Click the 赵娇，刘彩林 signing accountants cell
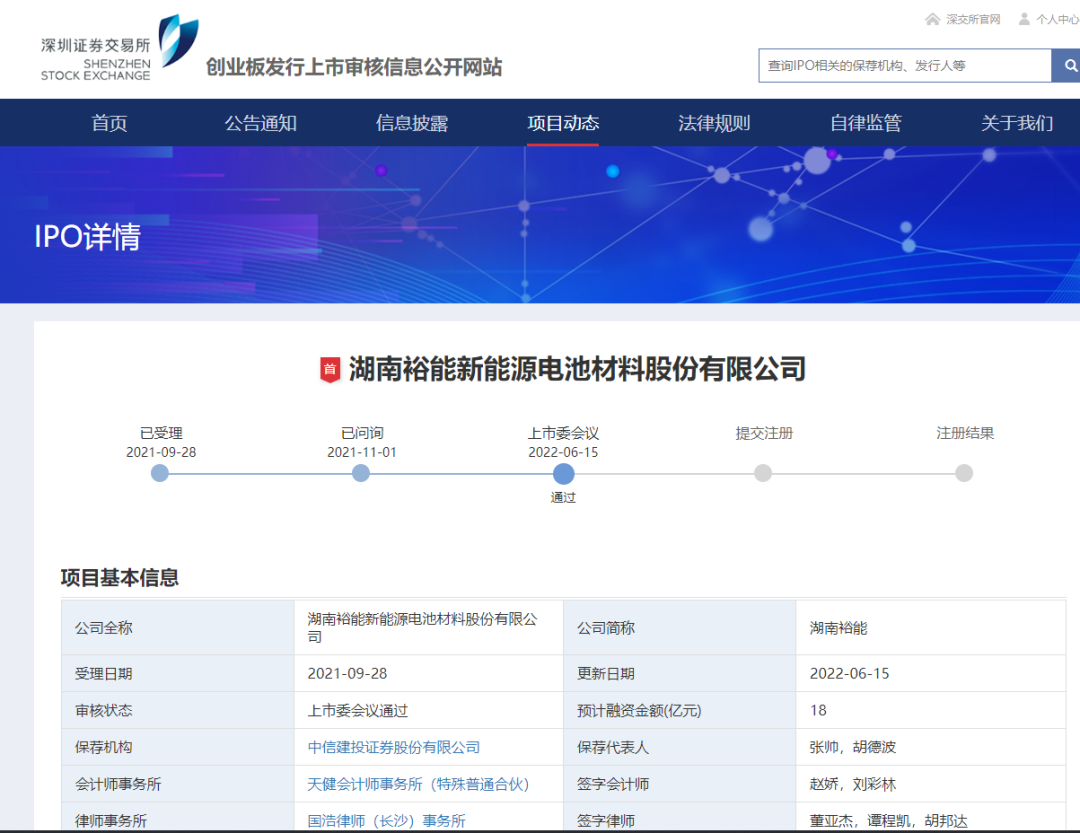Image resolution: width=1080 pixels, height=833 pixels. point(931,784)
